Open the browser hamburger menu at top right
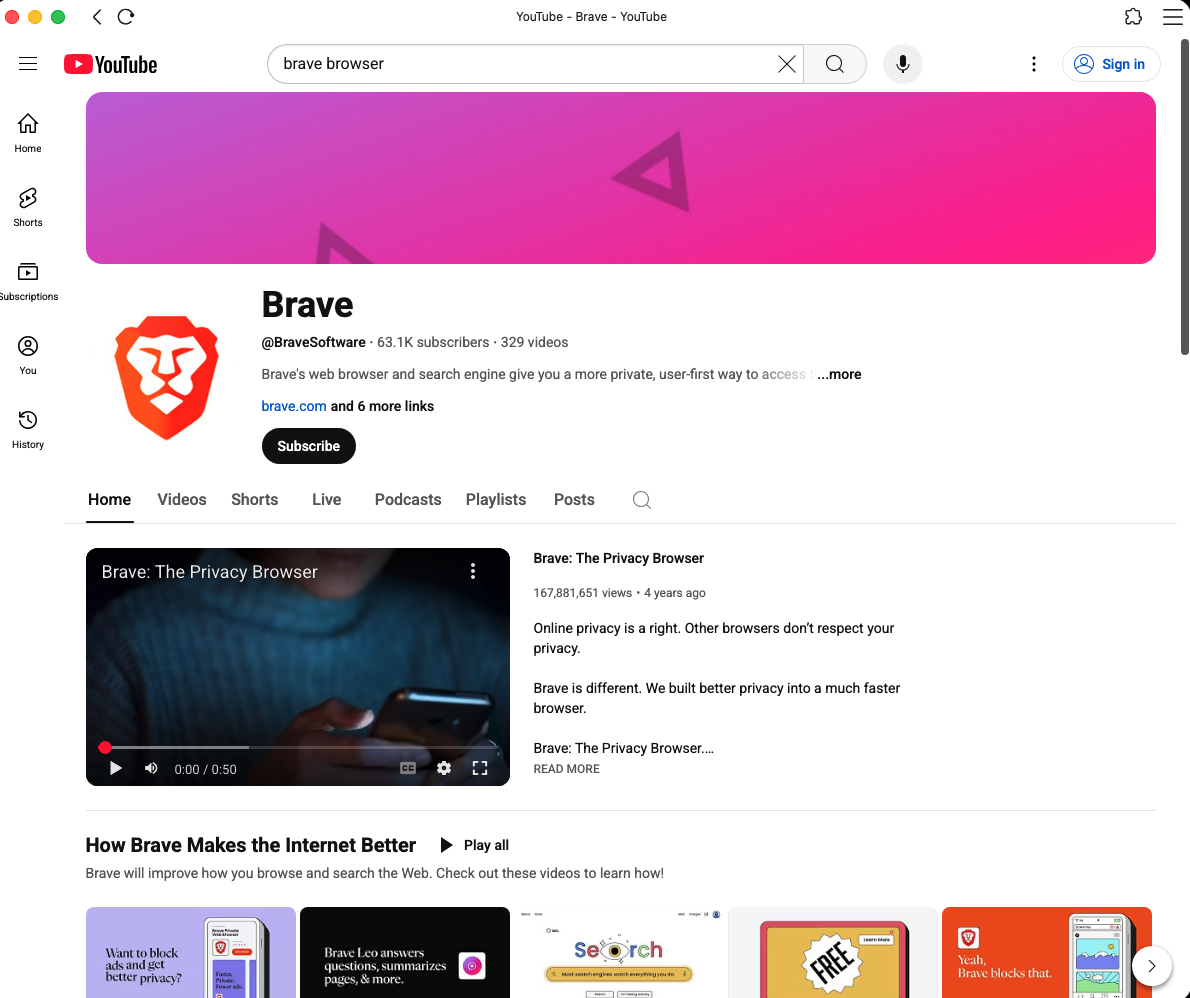The height and width of the screenshot is (998, 1190). [x=1173, y=17]
